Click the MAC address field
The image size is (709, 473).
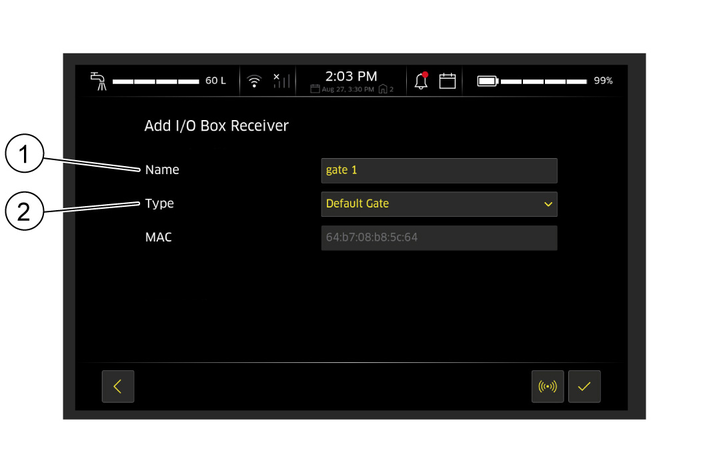point(438,238)
